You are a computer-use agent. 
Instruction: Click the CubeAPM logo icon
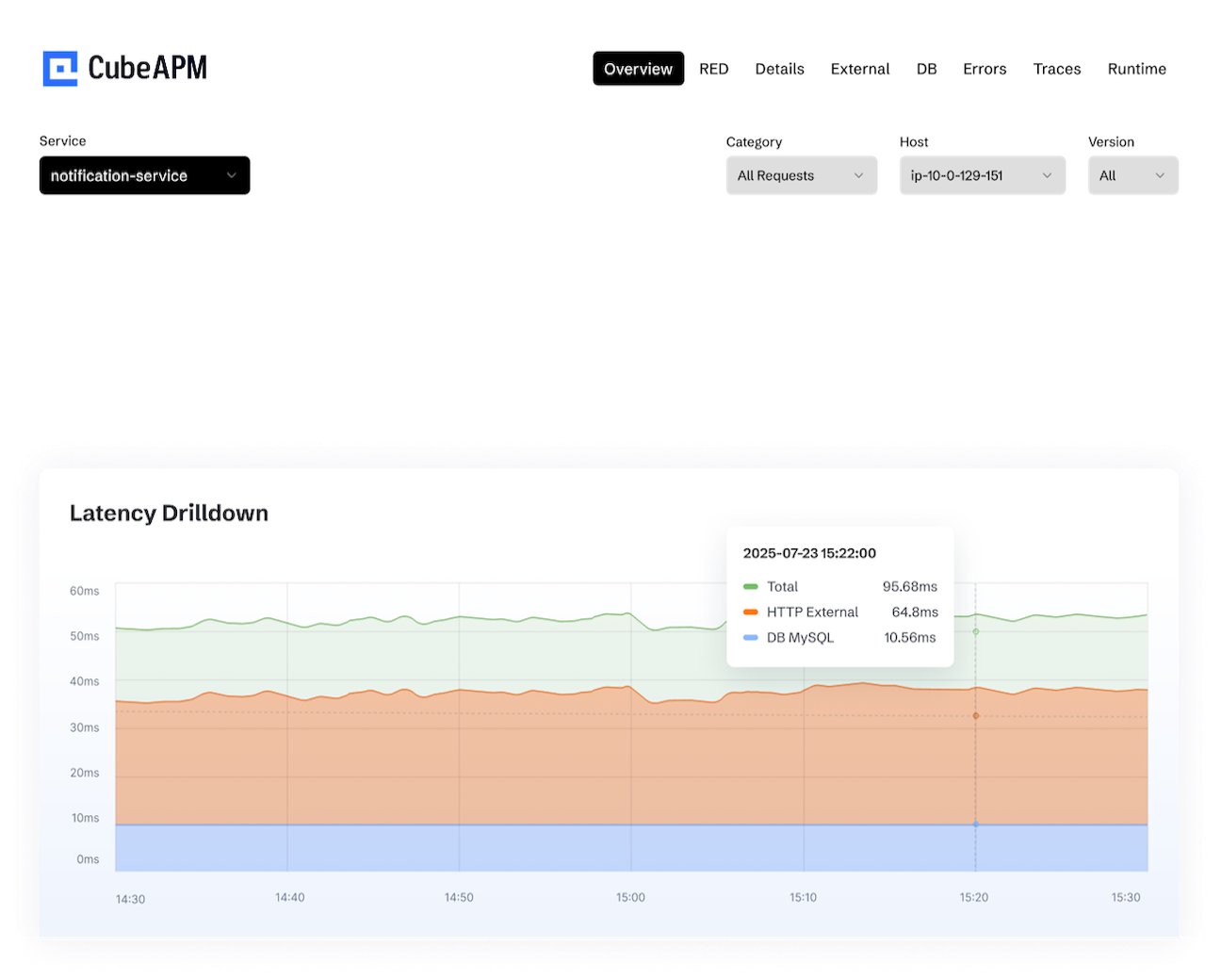click(x=60, y=69)
